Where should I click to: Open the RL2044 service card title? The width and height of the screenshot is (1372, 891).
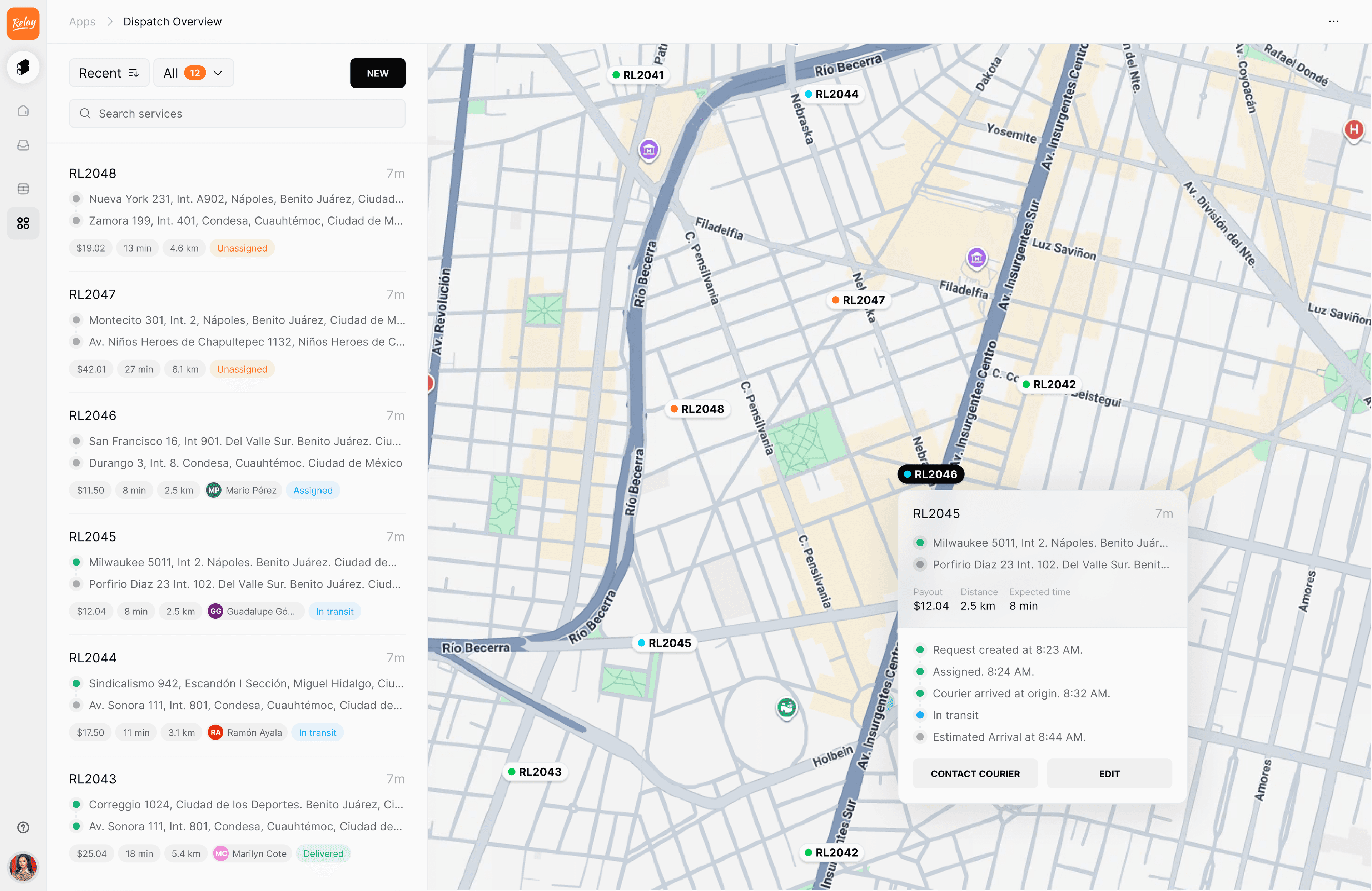[92, 658]
